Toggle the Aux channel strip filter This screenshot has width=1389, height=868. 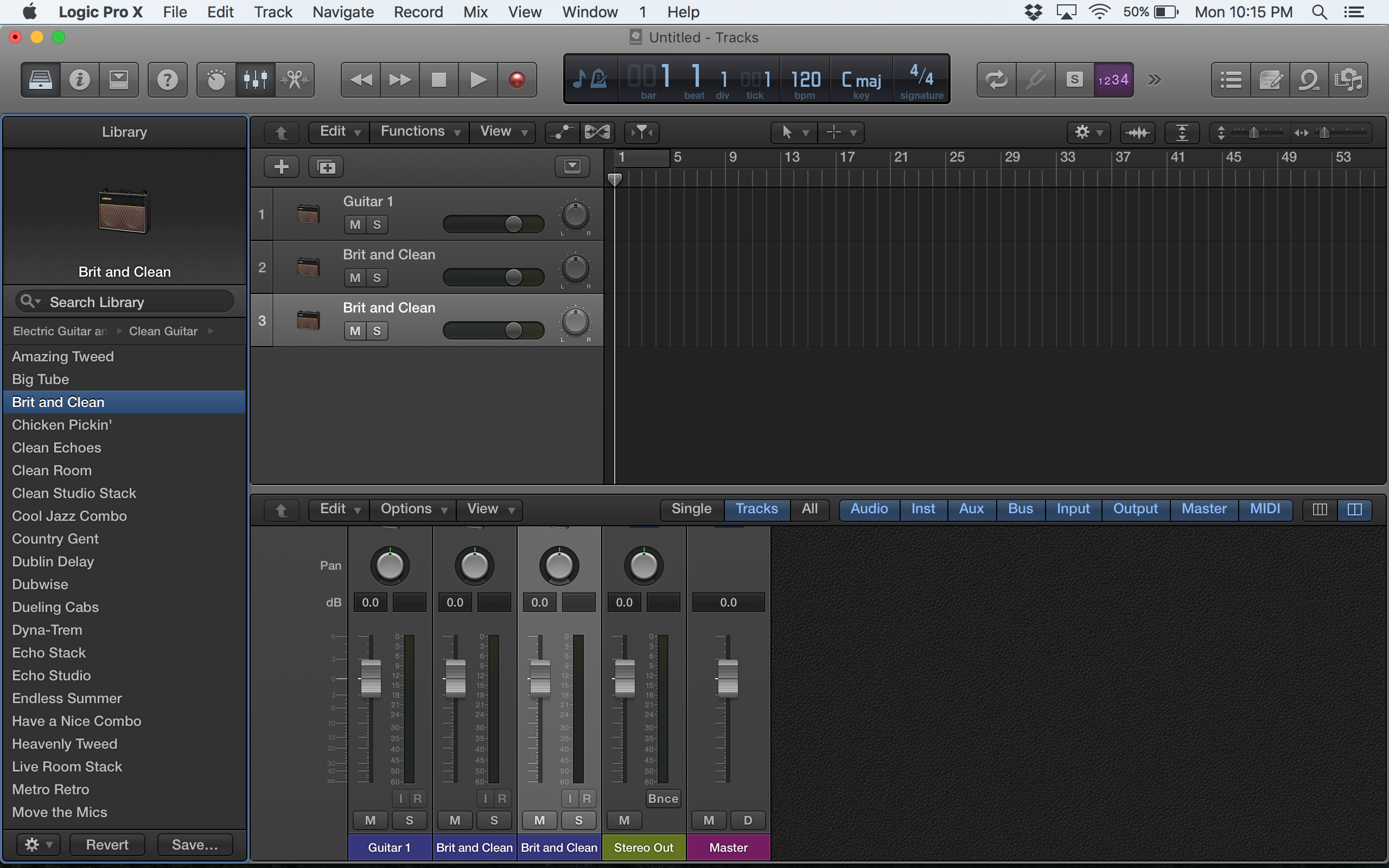coord(971,509)
